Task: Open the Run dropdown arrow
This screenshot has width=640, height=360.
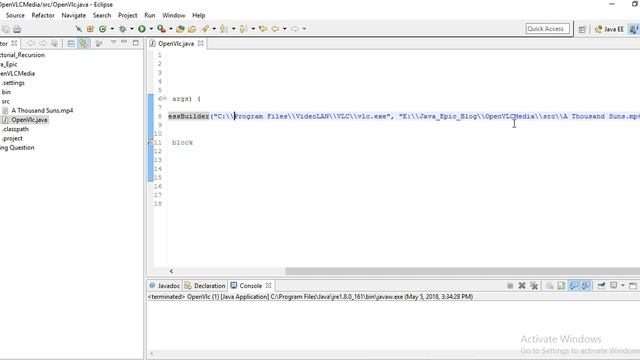Action: click(x=151, y=29)
